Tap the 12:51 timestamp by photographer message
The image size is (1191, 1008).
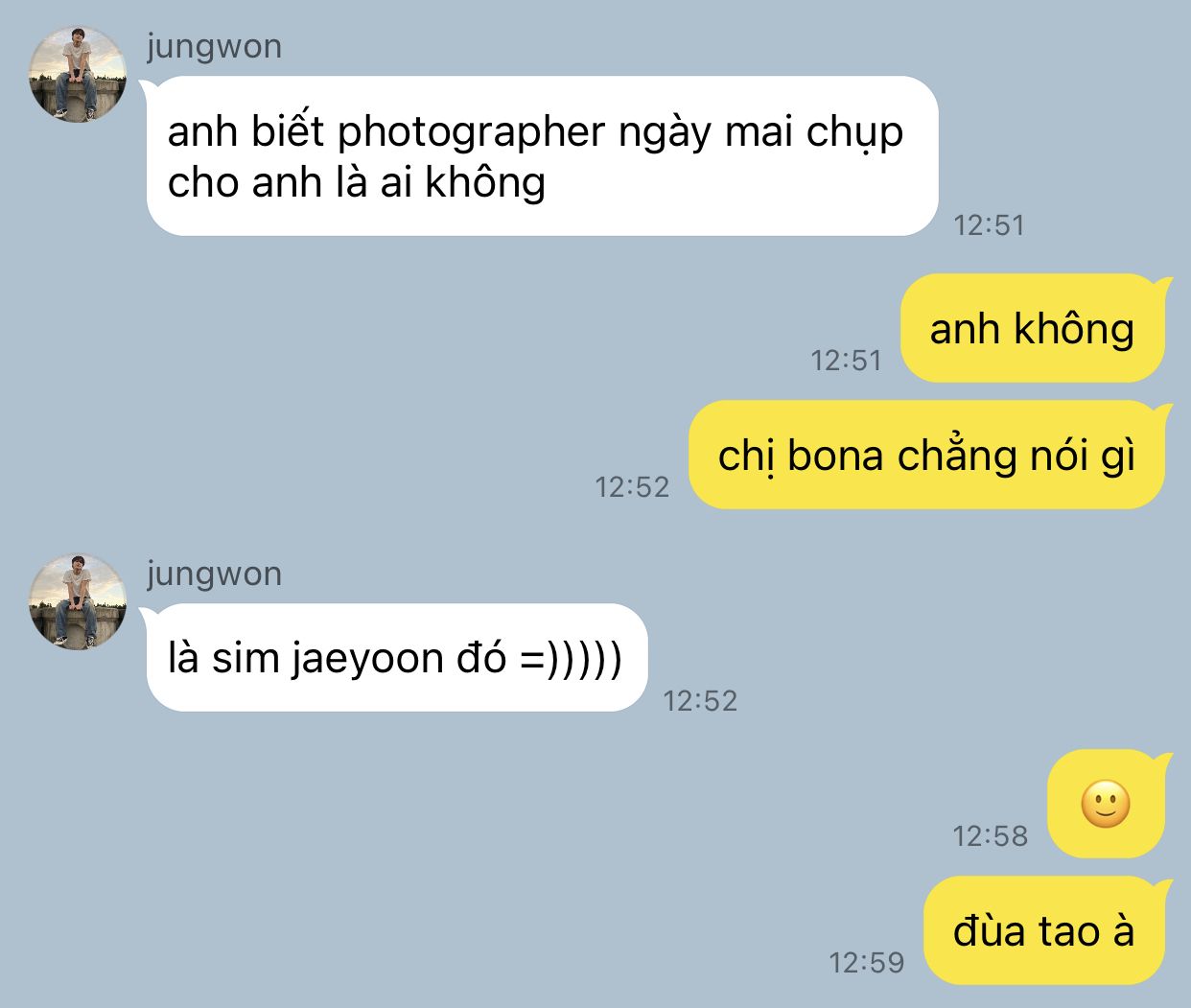pos(990,225)
